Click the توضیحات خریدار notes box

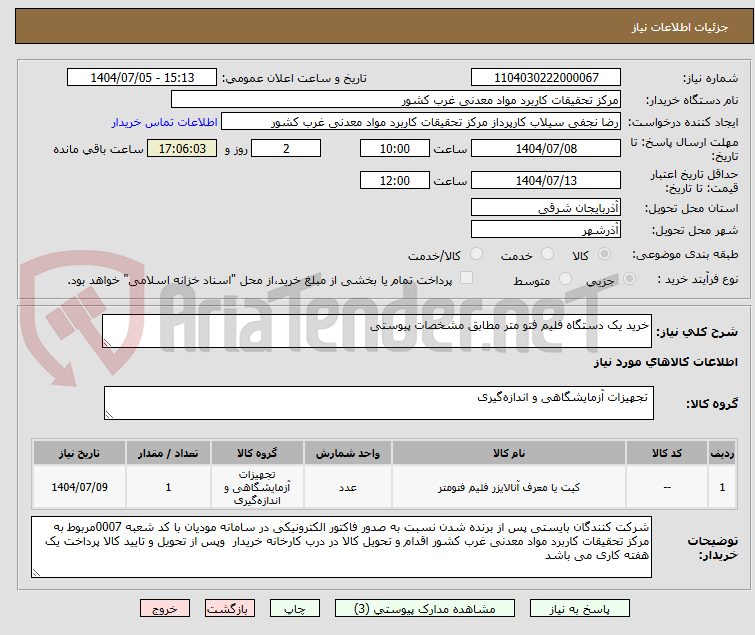tap(341, 547)
